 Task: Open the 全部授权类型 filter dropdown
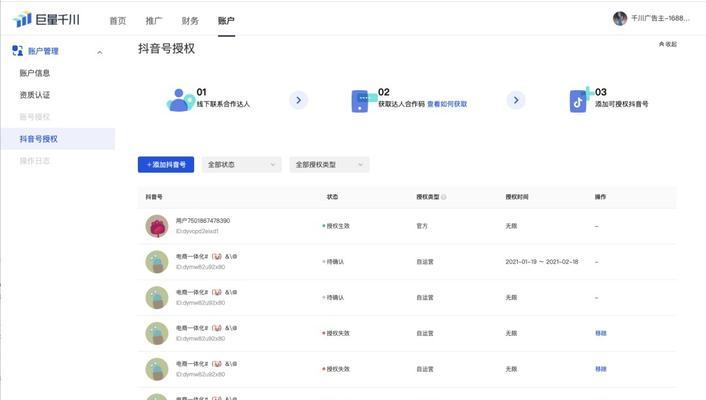(x=329, y=164)
